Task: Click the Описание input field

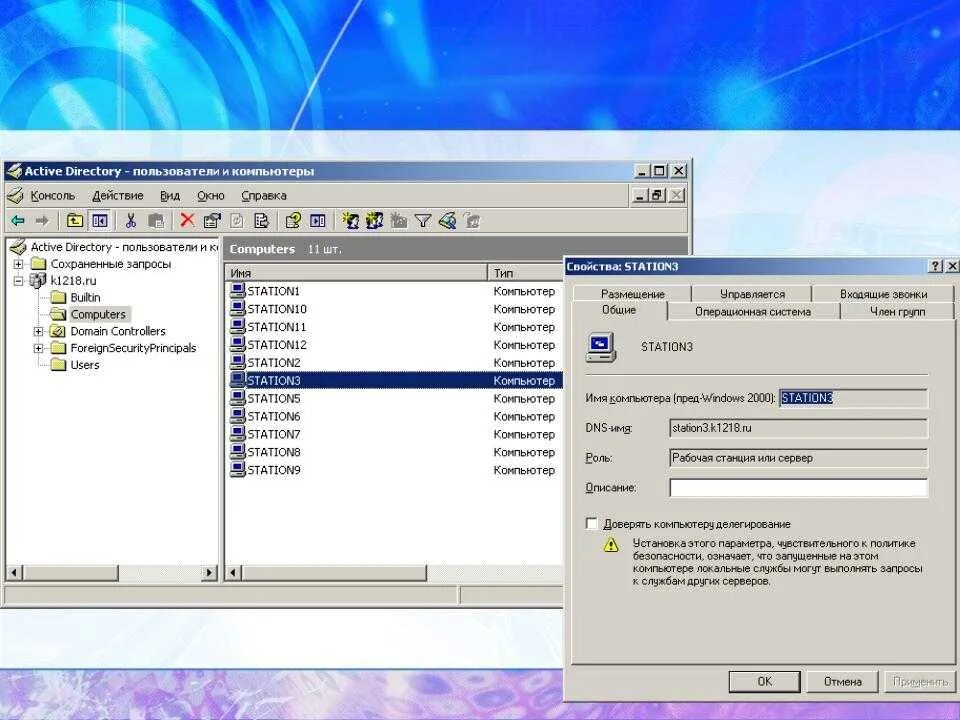Action: coord(798,488)
